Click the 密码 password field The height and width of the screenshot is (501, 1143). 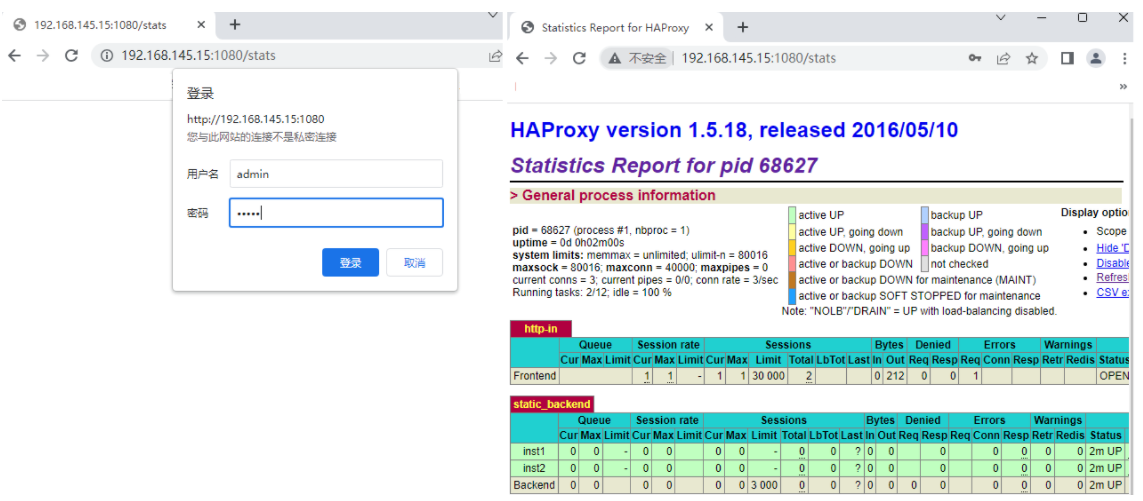tap(336, 213)
